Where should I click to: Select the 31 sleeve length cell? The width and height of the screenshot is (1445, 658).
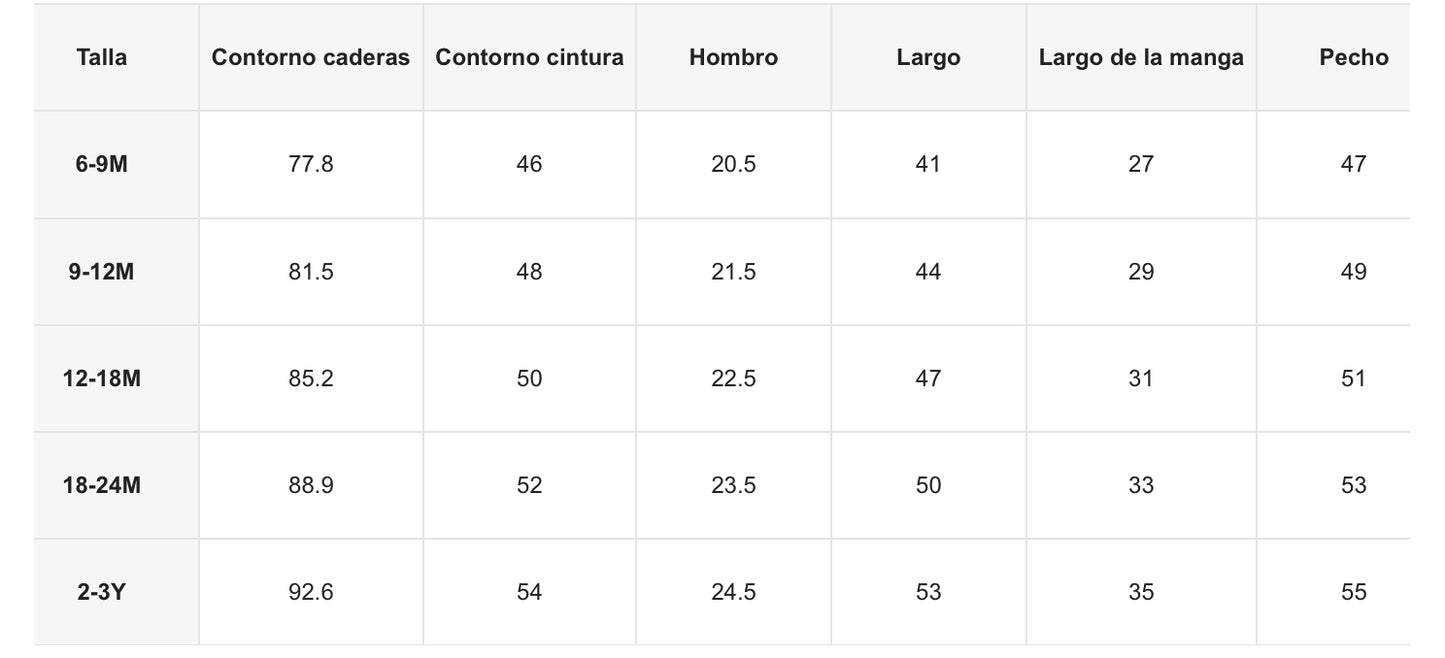[1141, 379]
